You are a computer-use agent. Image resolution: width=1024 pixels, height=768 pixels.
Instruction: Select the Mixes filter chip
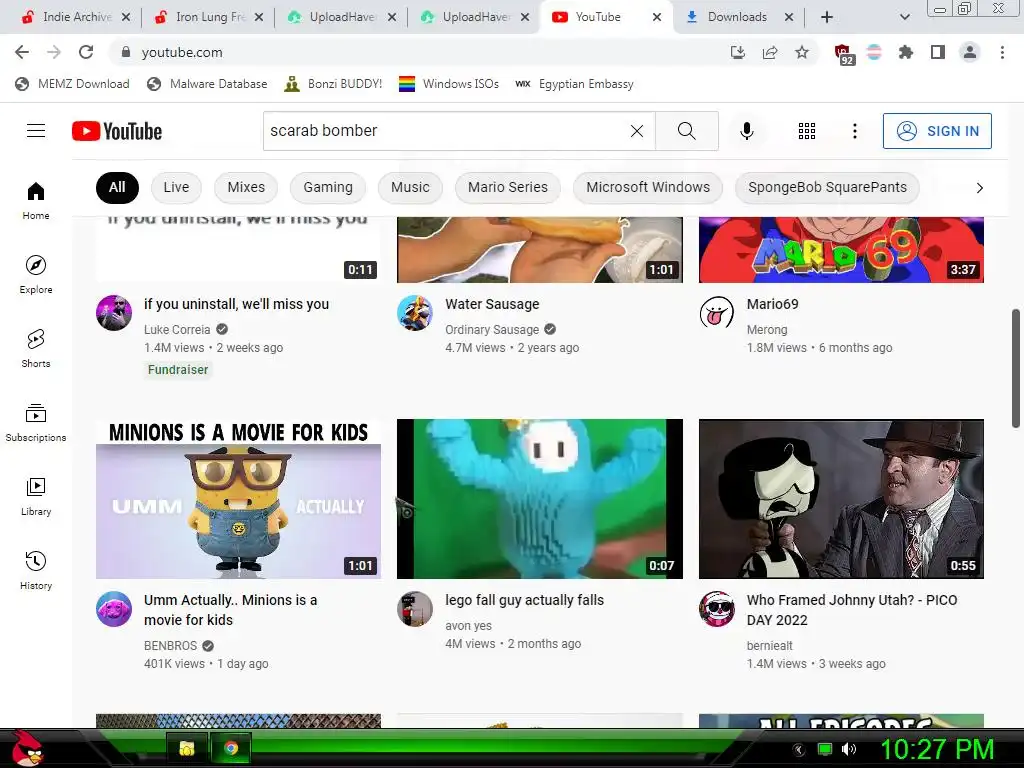(x=246, y=187)
